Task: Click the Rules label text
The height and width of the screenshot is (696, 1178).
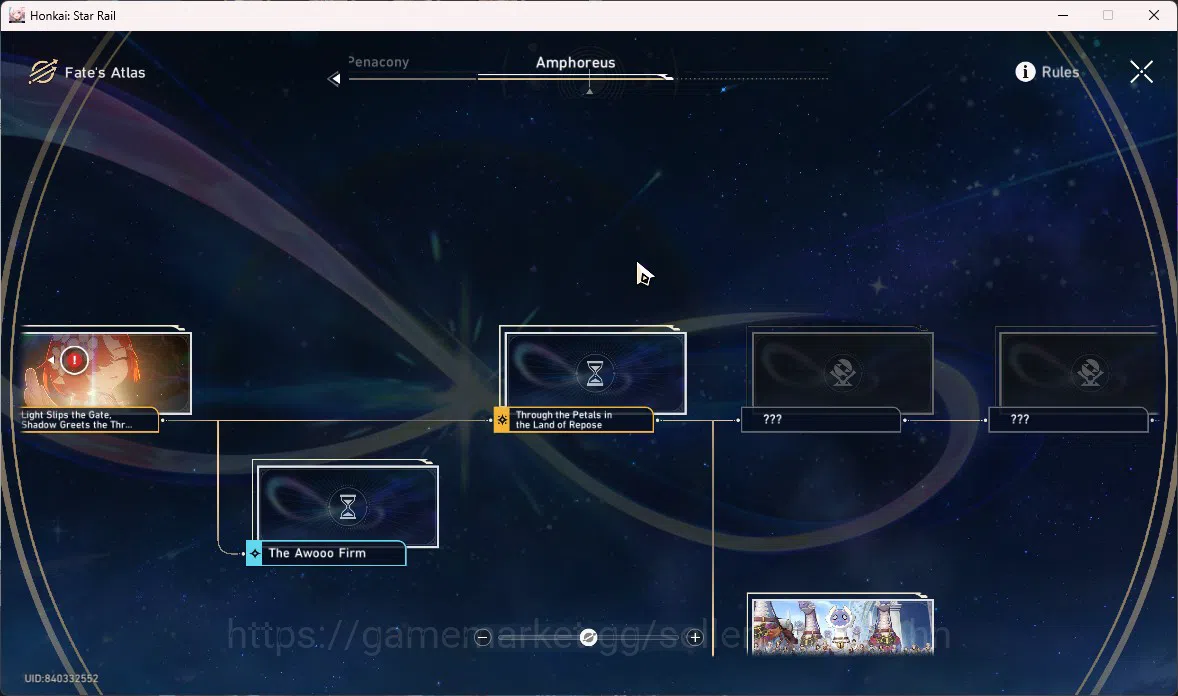Action: [1060, 72]
